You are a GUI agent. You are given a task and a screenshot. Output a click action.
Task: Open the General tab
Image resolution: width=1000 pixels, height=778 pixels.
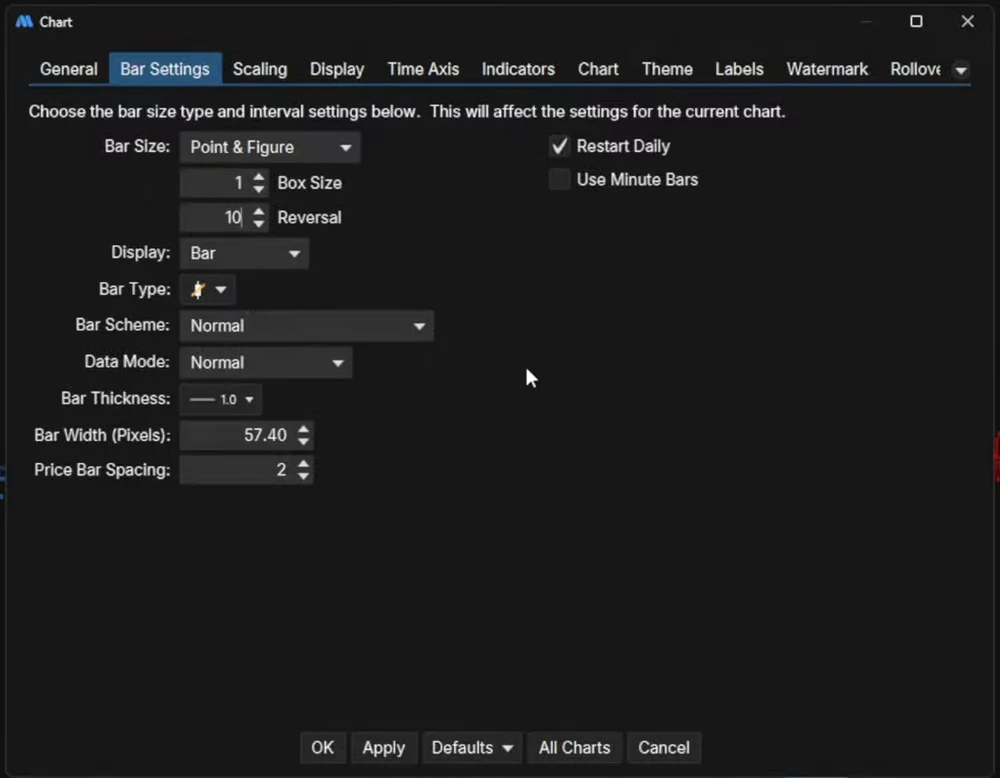coord(69,69)
